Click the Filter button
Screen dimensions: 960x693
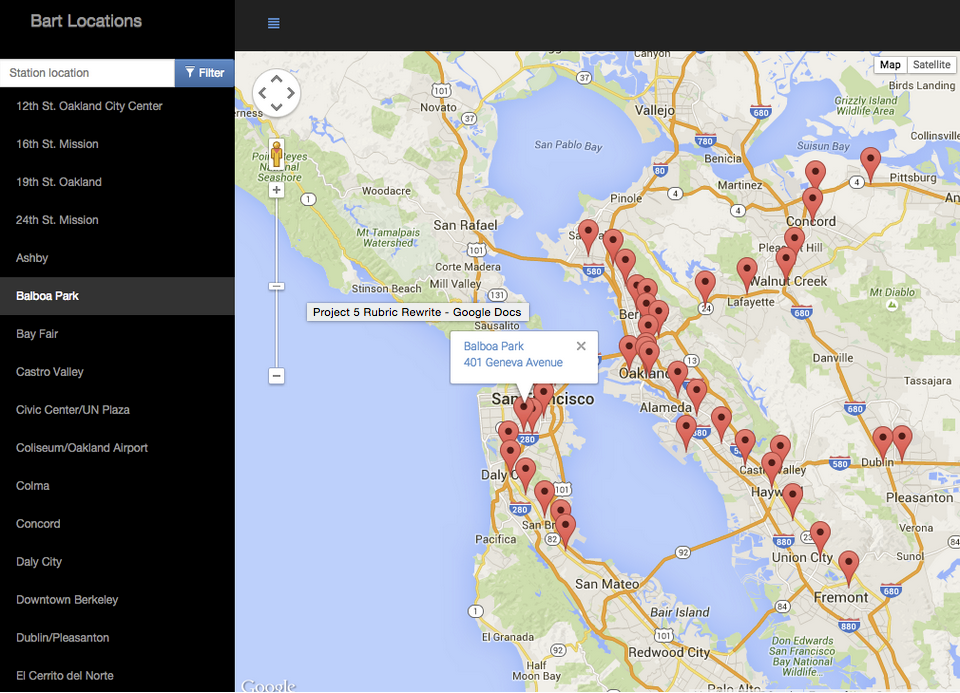coord(204,73)
